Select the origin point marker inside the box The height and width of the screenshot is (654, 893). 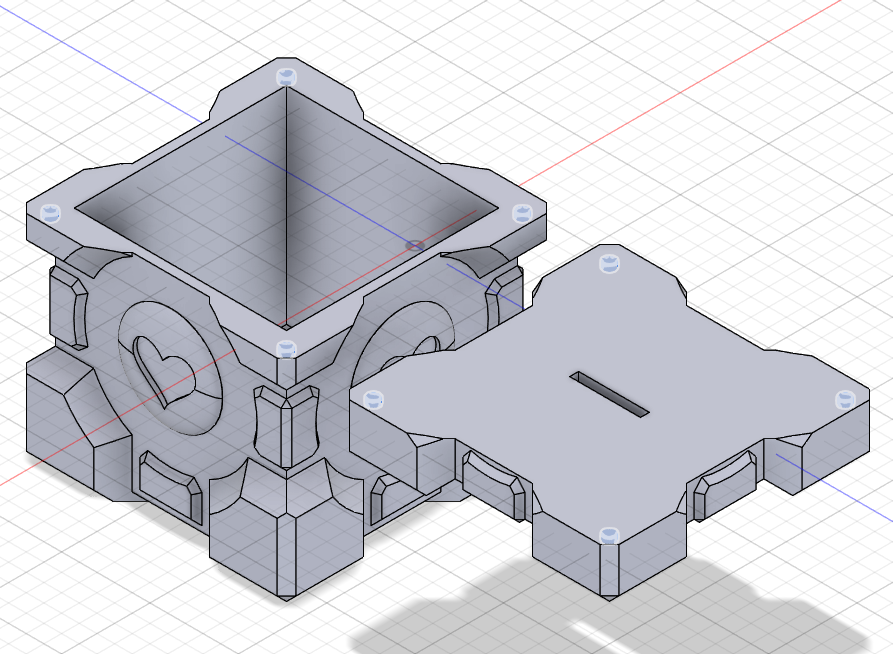[x=415, y=246]
